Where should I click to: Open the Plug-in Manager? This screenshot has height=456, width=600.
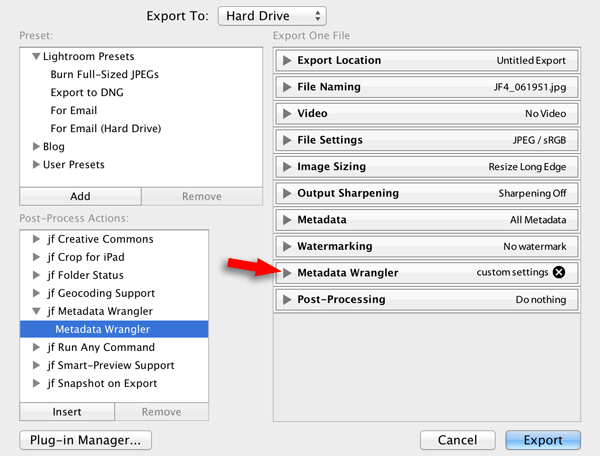pyautogui.click(x=85, y=440)
